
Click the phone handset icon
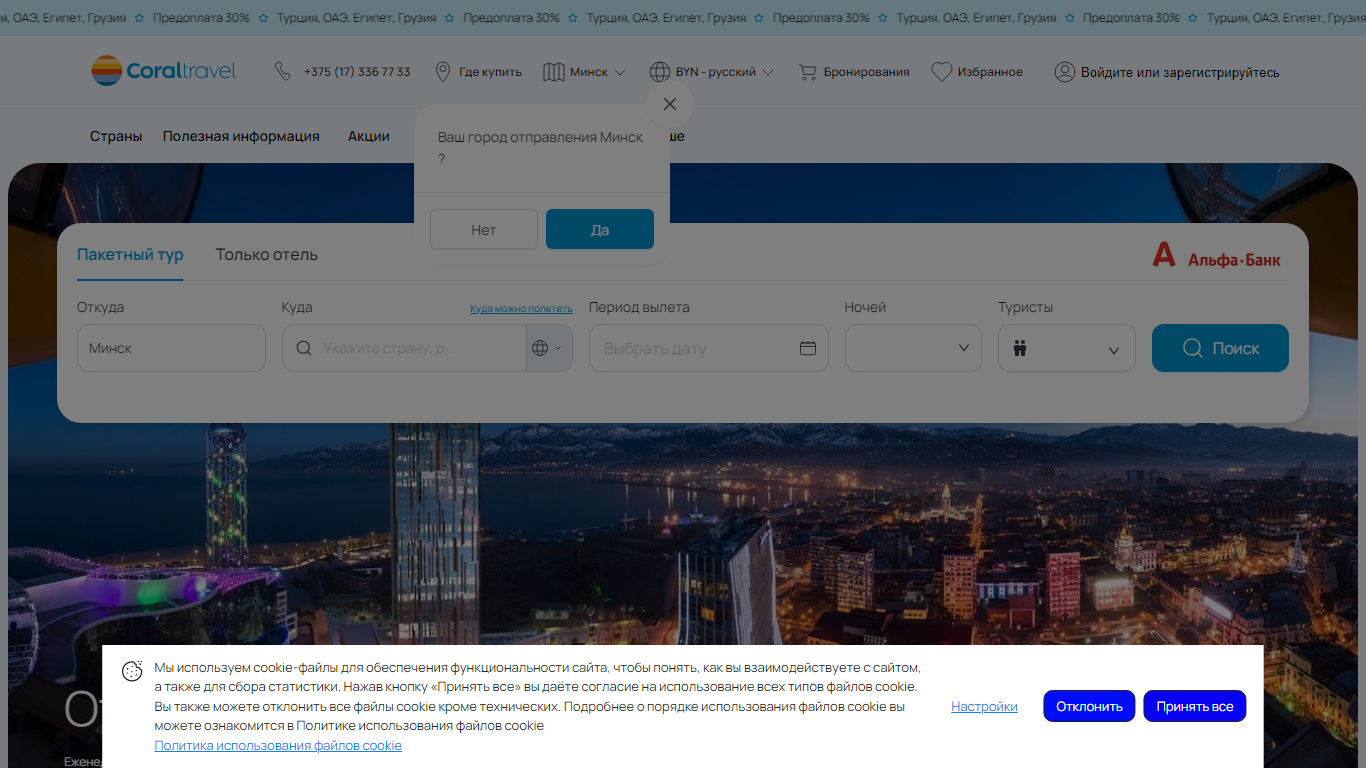click(x=283, y=72)
